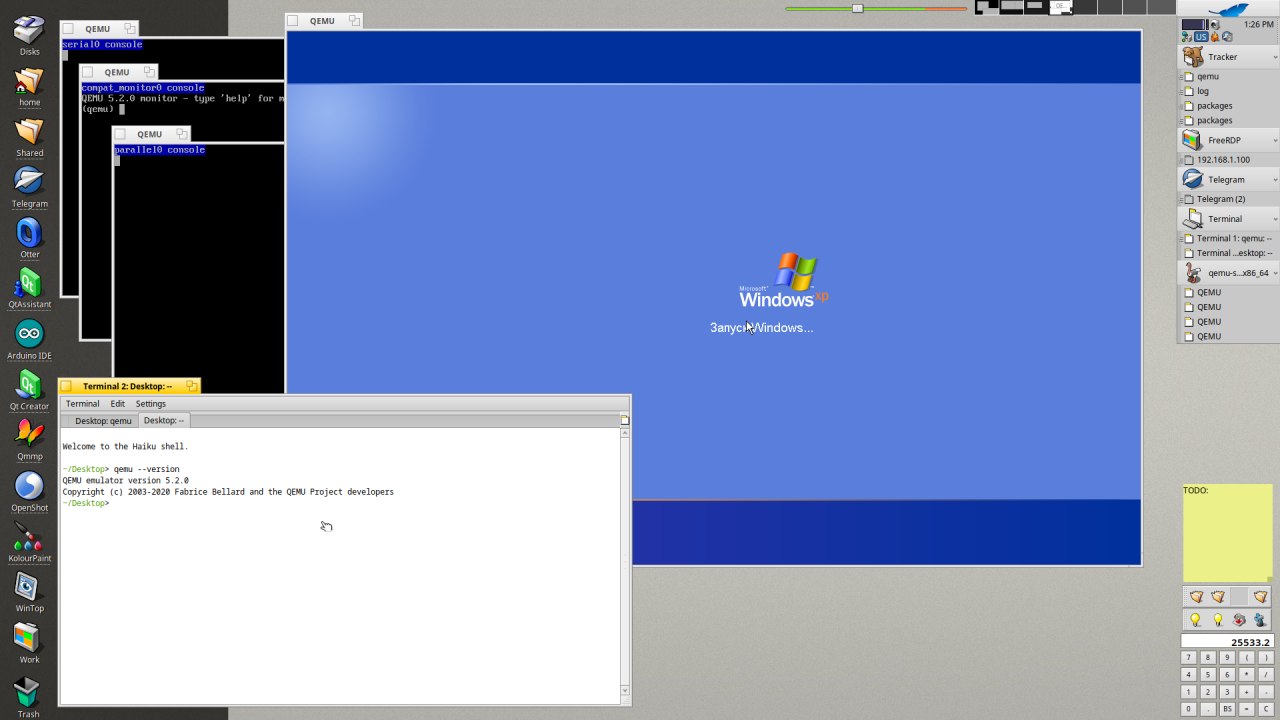Click the first workspace in Workspaces applet
This screenshot has height=720, width=1280.
click(x=986, y=7)
